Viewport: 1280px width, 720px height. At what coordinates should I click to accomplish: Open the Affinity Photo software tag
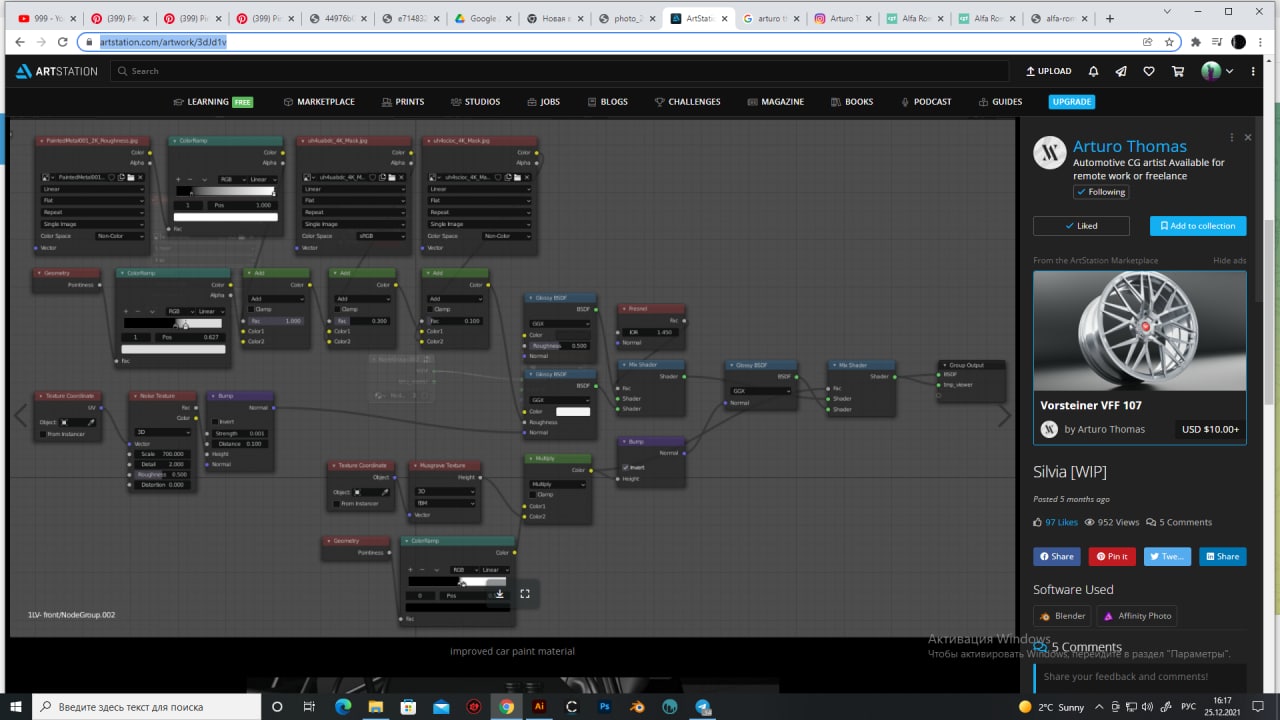click(1137, 616)
